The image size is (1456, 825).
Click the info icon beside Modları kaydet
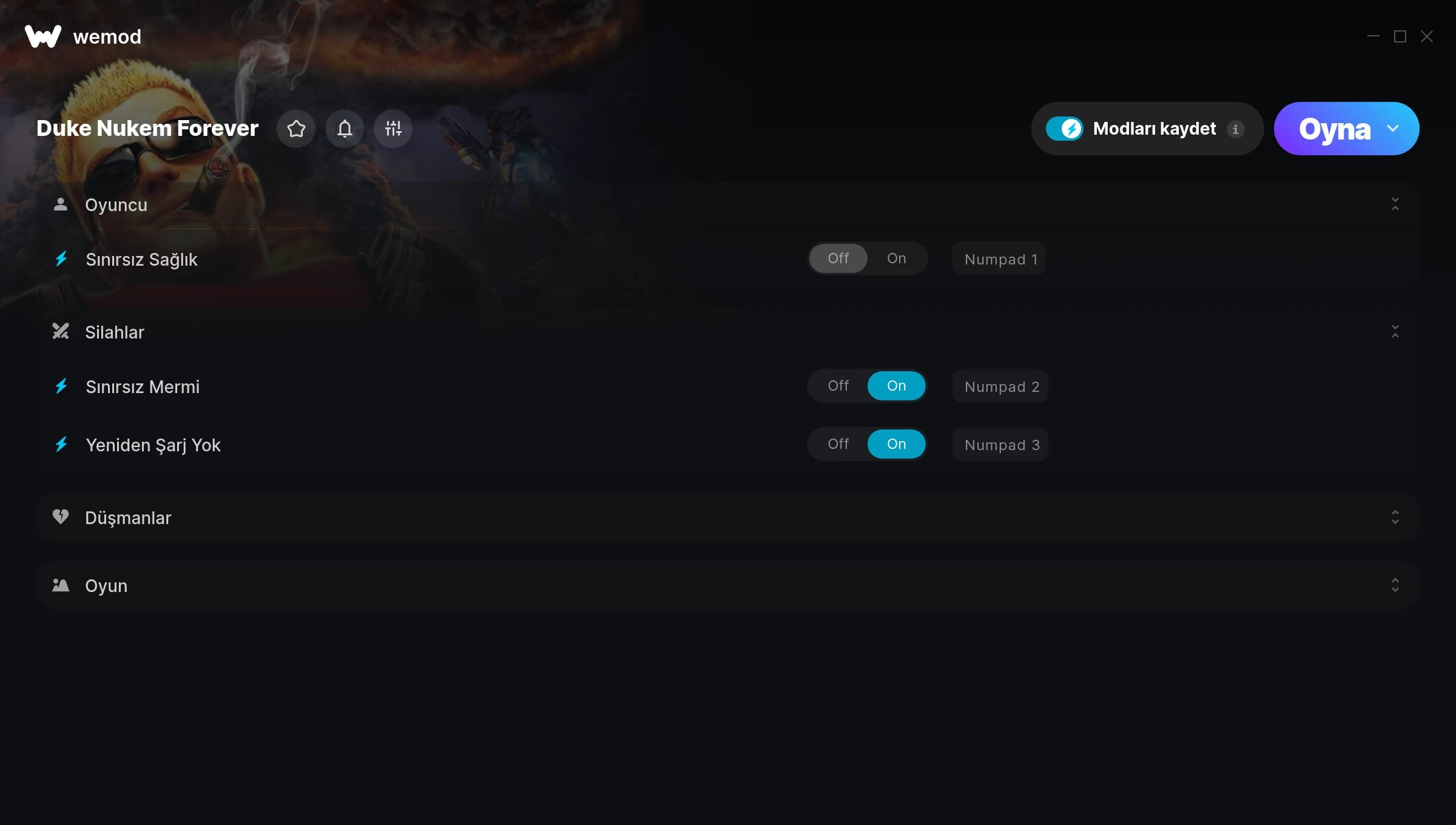coord(1236,129)
